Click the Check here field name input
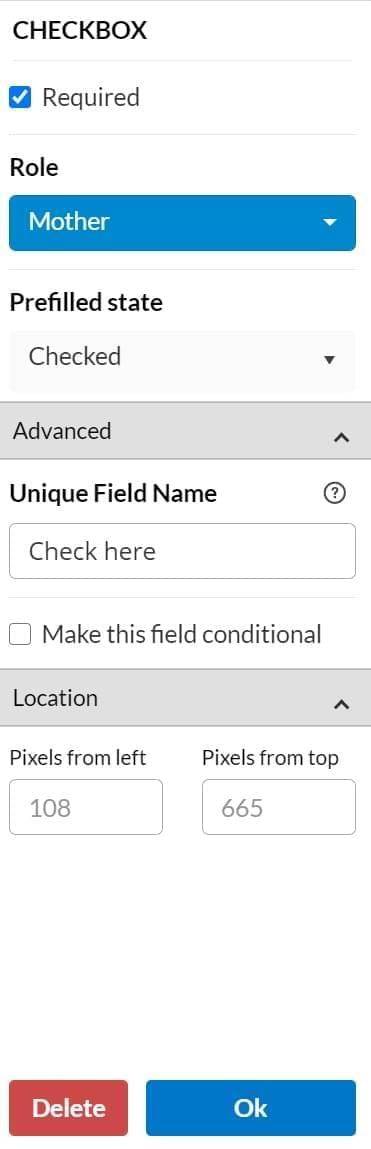371x1149 pixels. point(183,551)
